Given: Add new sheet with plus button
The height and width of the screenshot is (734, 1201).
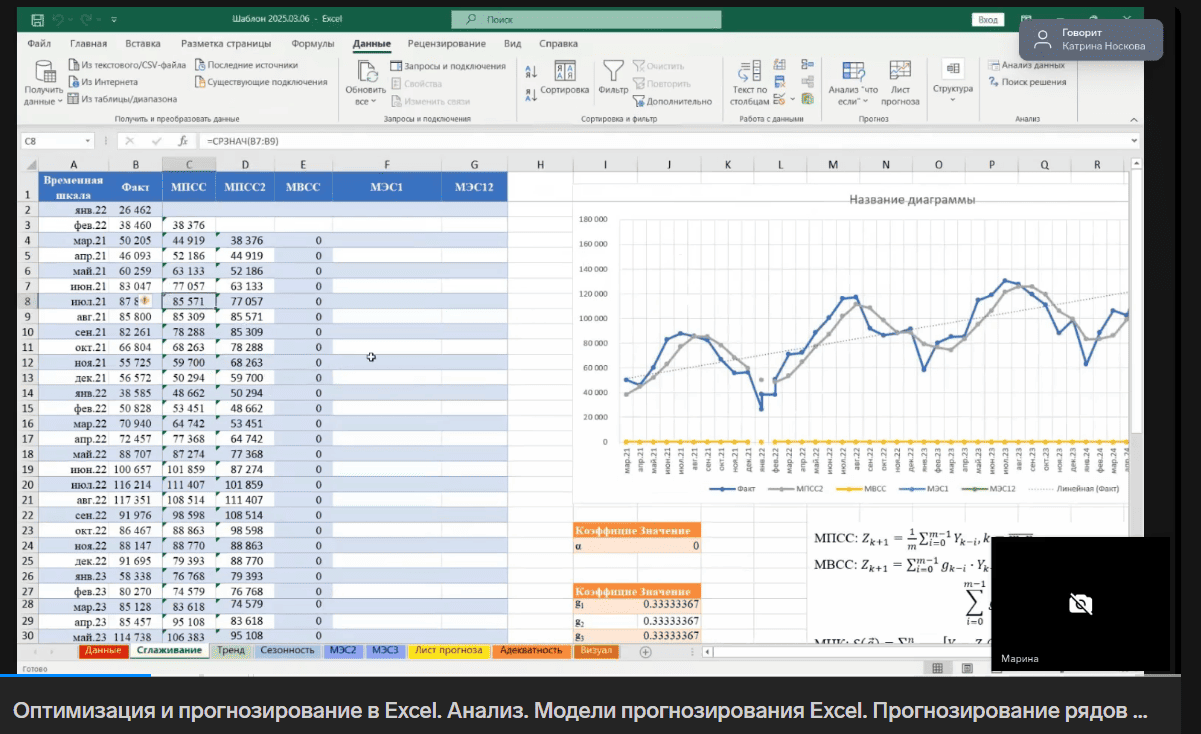Looking at the screenshot, I should coord(645,651).
